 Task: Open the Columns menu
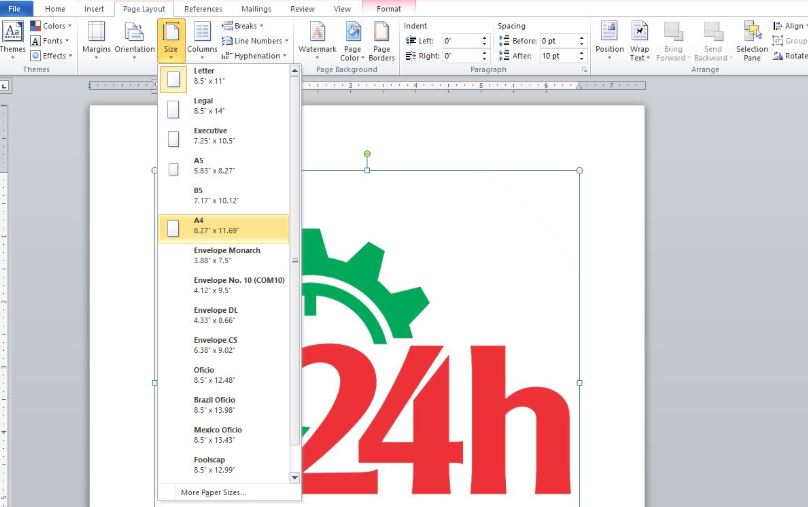pyautogui.click(x=202, y=40)
